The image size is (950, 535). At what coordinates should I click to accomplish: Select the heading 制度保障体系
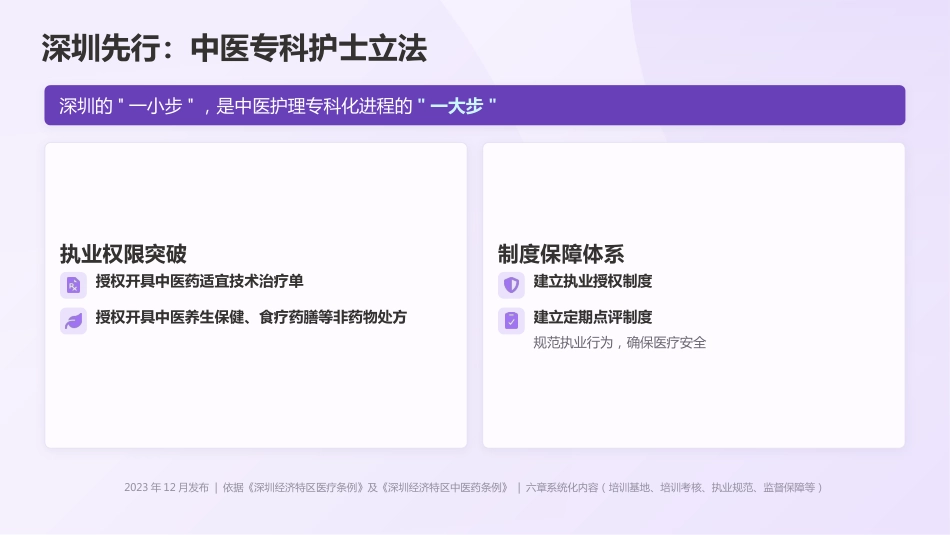click(x=561, y=254)
